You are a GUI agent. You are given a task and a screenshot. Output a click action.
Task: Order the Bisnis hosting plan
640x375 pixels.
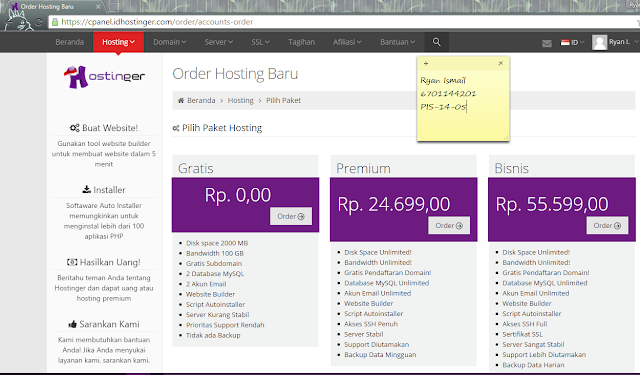[607, 226]
